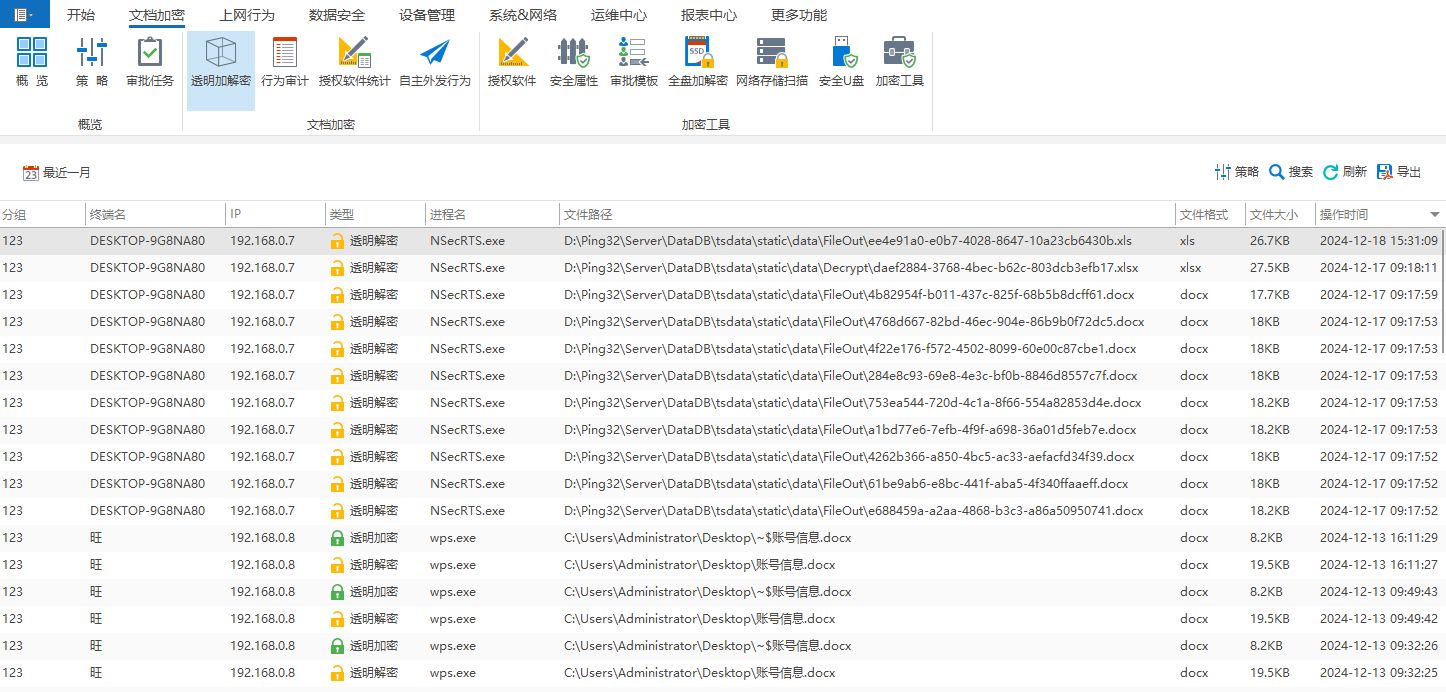The height and width of the screenshot is (692, 1446).
Task: Select the 透明加解密 ribbon icon
Action: coord(220,62)
